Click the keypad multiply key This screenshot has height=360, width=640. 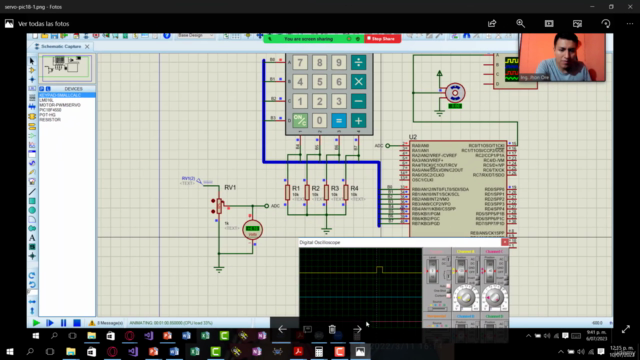[x=358, y=82]
